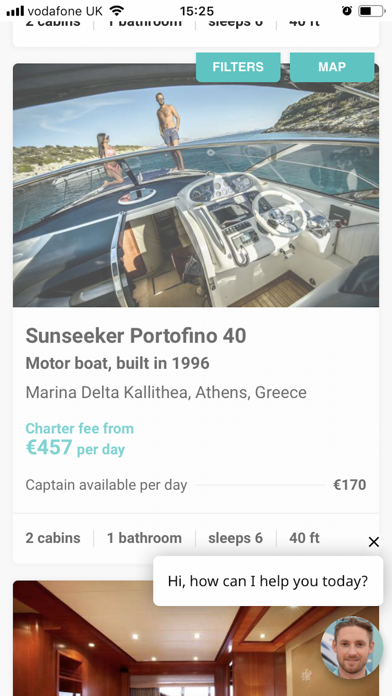Viewport: 392px width, 696px height.
Task: Tap the battery indicator icon
Action: click(x=372, y=11)
